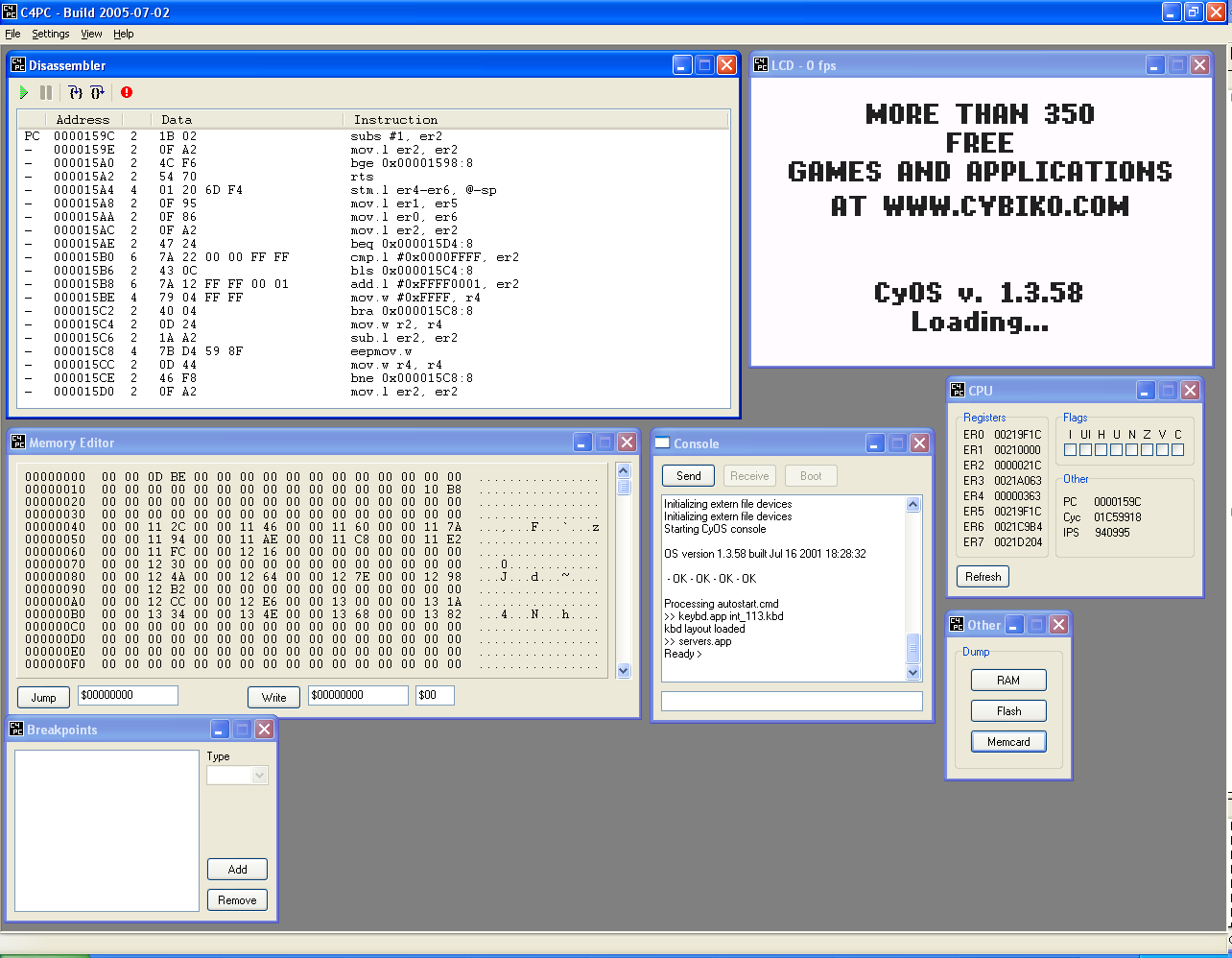
Task: Click the Address column header
Action: point(83,120)
